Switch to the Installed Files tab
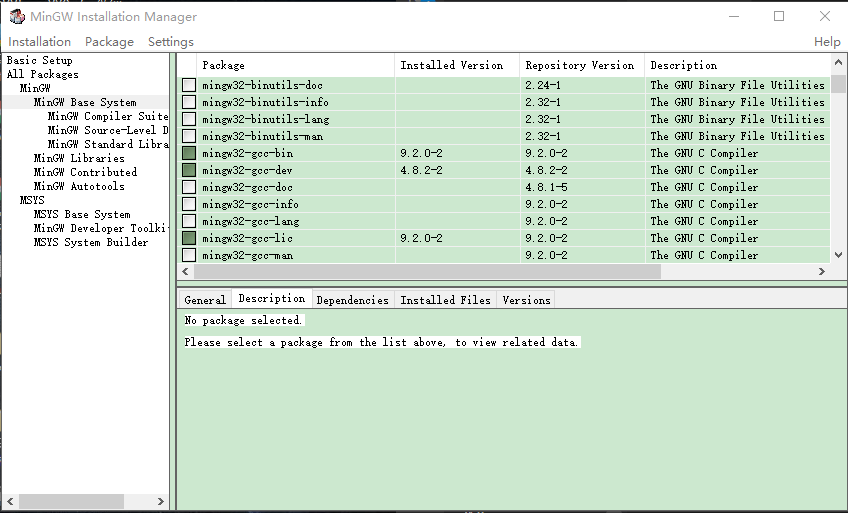Viewport: 848px width, 513px height. [445, 300]
